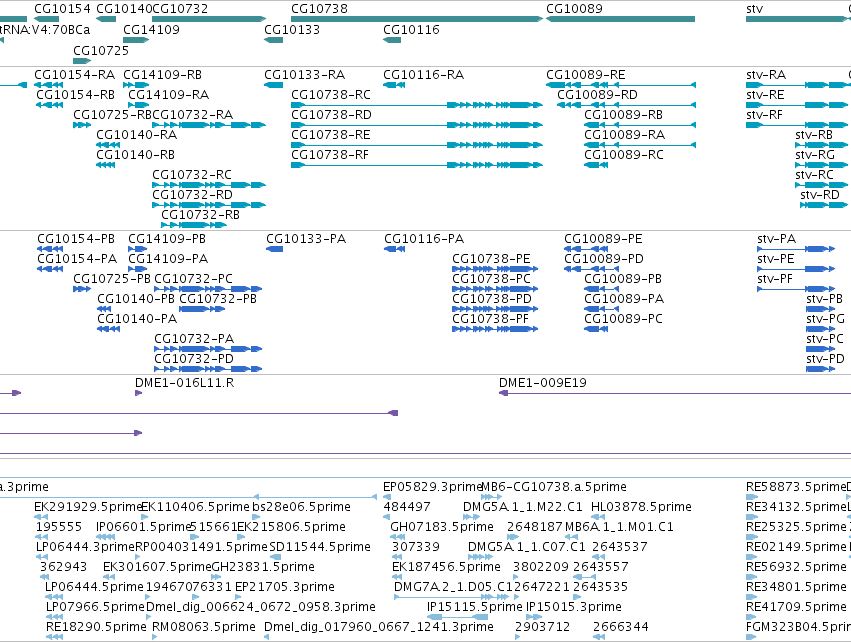This screenshot has height=642, width=851.
Task: Select transcript CG14109-RA
Action: coord(169,95)
